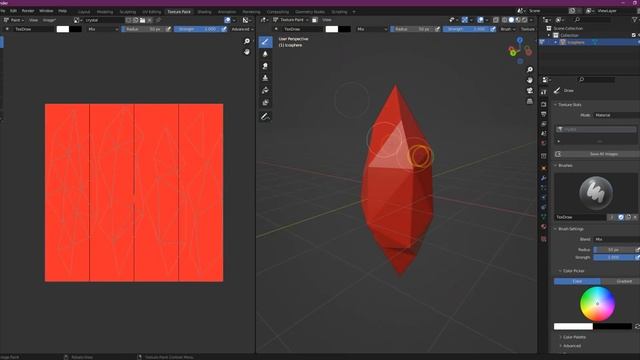Viewport: 640px width, 360px height.
Task: Open the Texture properties tab at bottom of sidebar
Action: [x=544, y=239]
